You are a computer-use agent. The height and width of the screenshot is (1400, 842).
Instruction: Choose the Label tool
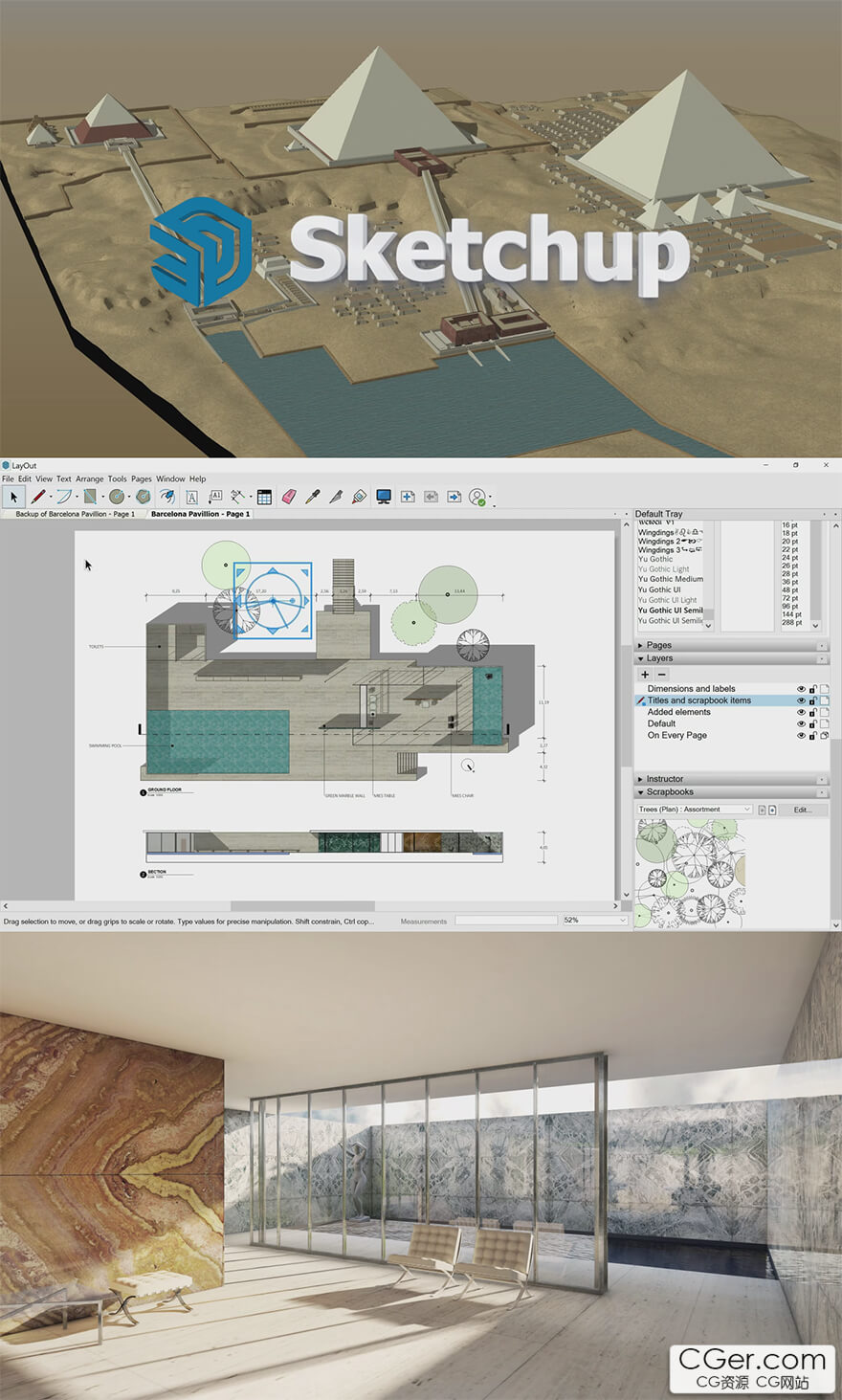tap(214, 497)
